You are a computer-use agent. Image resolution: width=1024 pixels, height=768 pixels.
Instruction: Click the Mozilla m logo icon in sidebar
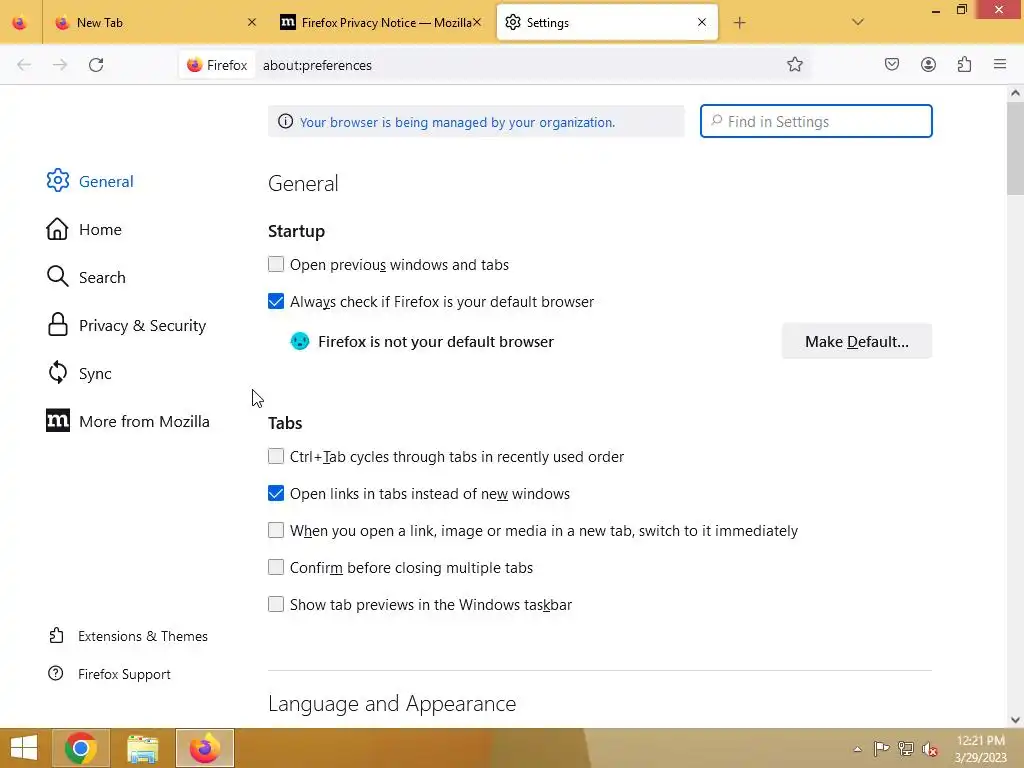[x=57, y=421]
